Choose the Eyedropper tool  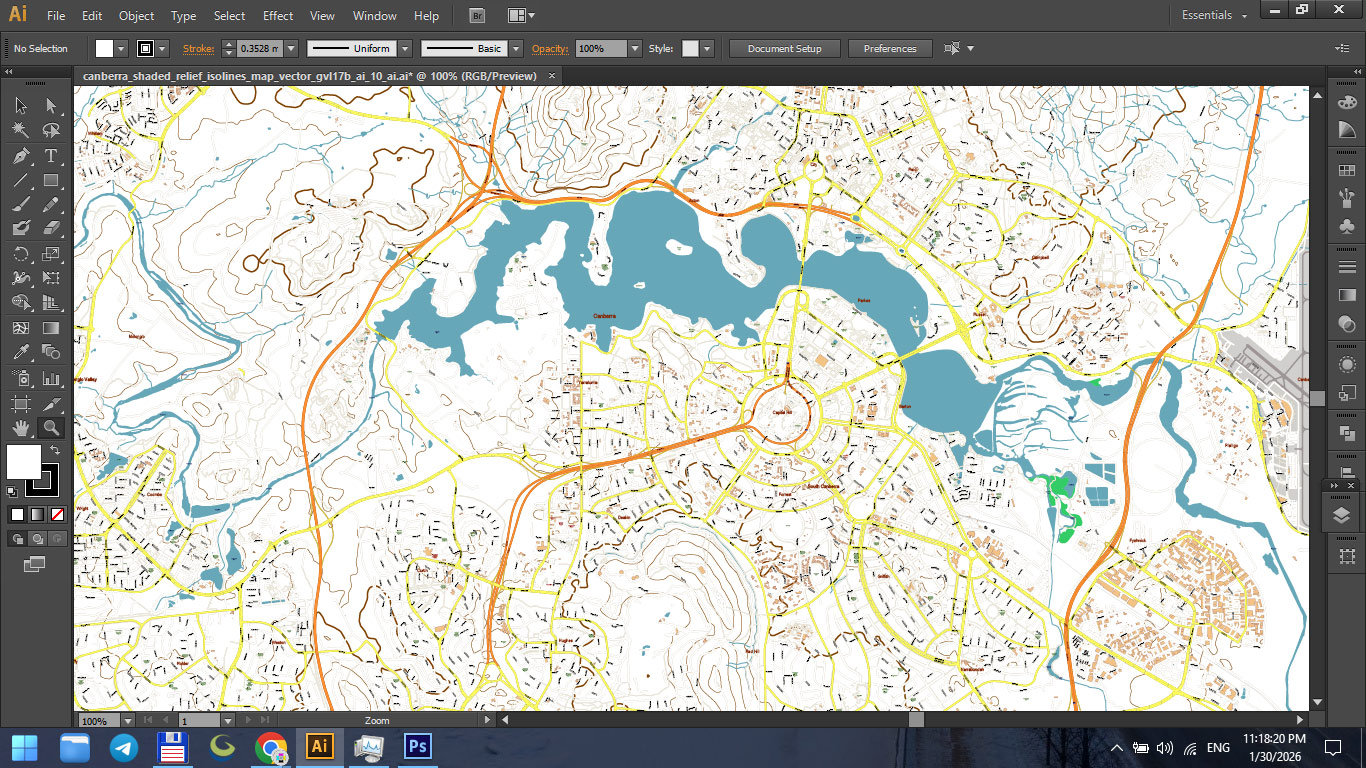[20, 352]
